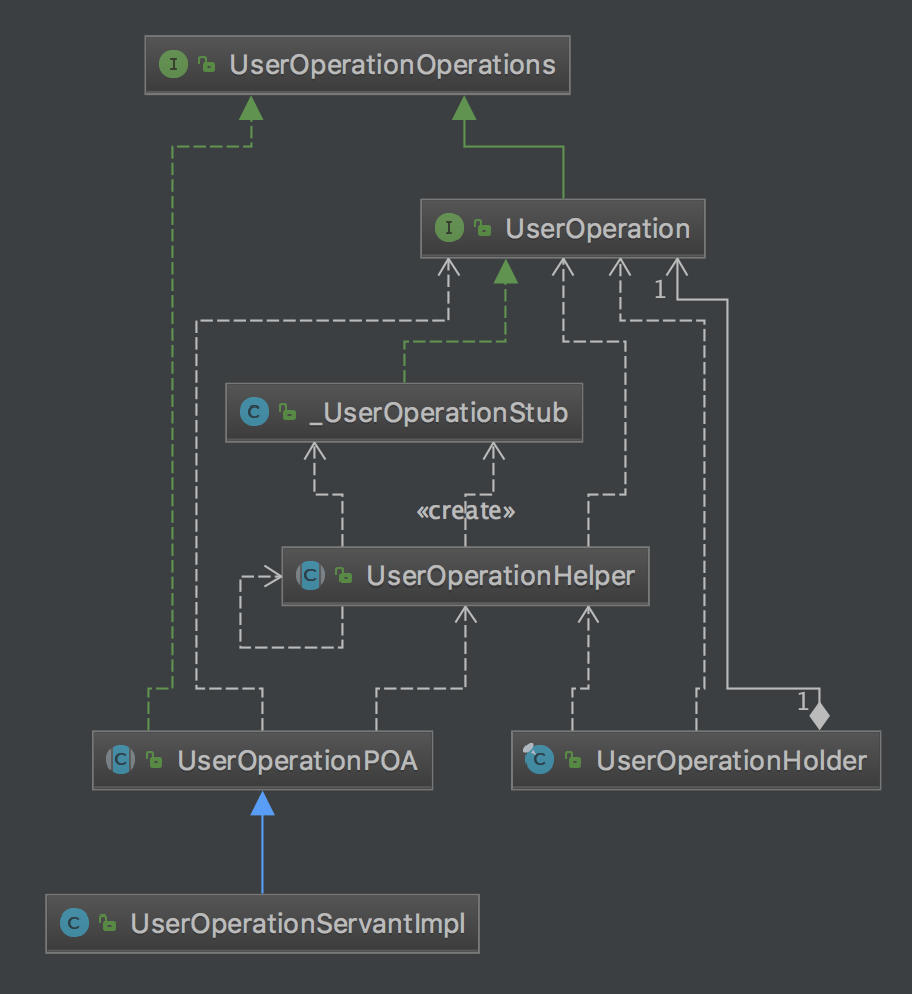Image resolution: width=912 pixels, height=994 pixels.
Task: Select the UserOperationOperations interface node
Action: click(357, 65)
